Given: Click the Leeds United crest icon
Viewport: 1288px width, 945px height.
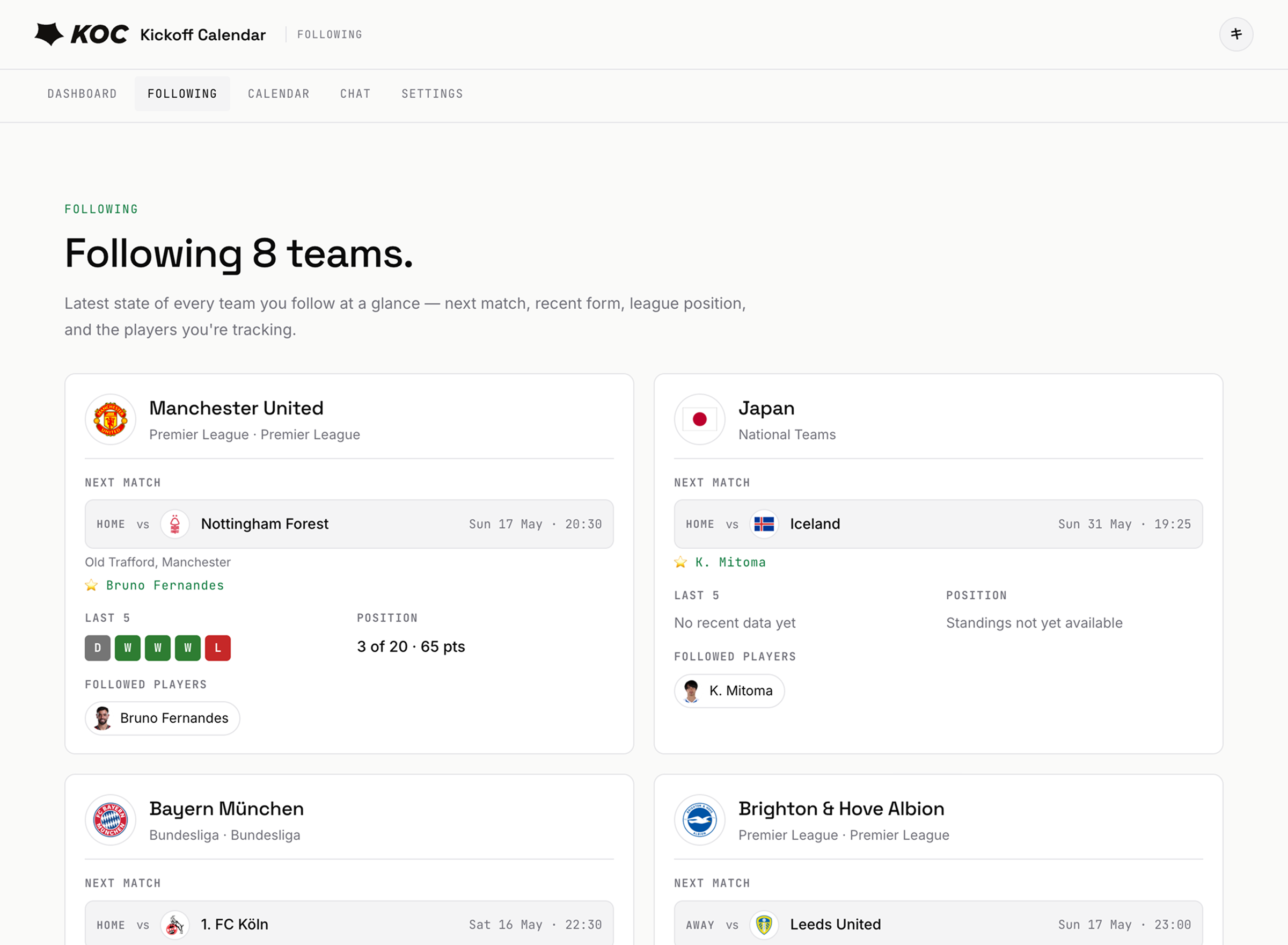Looking at the screenshot, I should coord(764,925).
